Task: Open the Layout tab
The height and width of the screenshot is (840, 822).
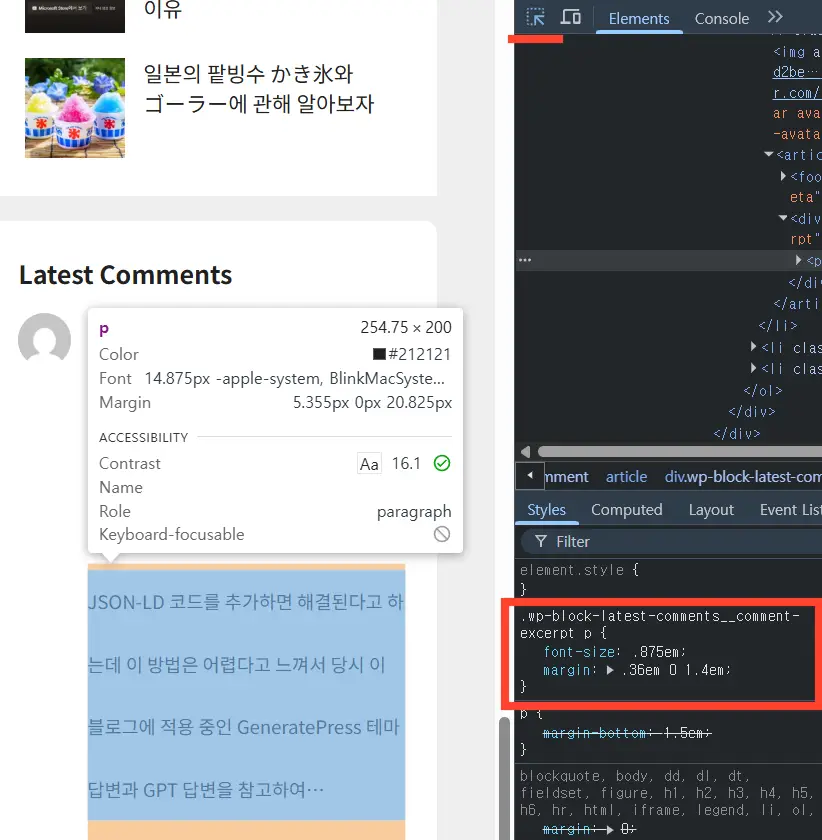Action: [711, 509]
